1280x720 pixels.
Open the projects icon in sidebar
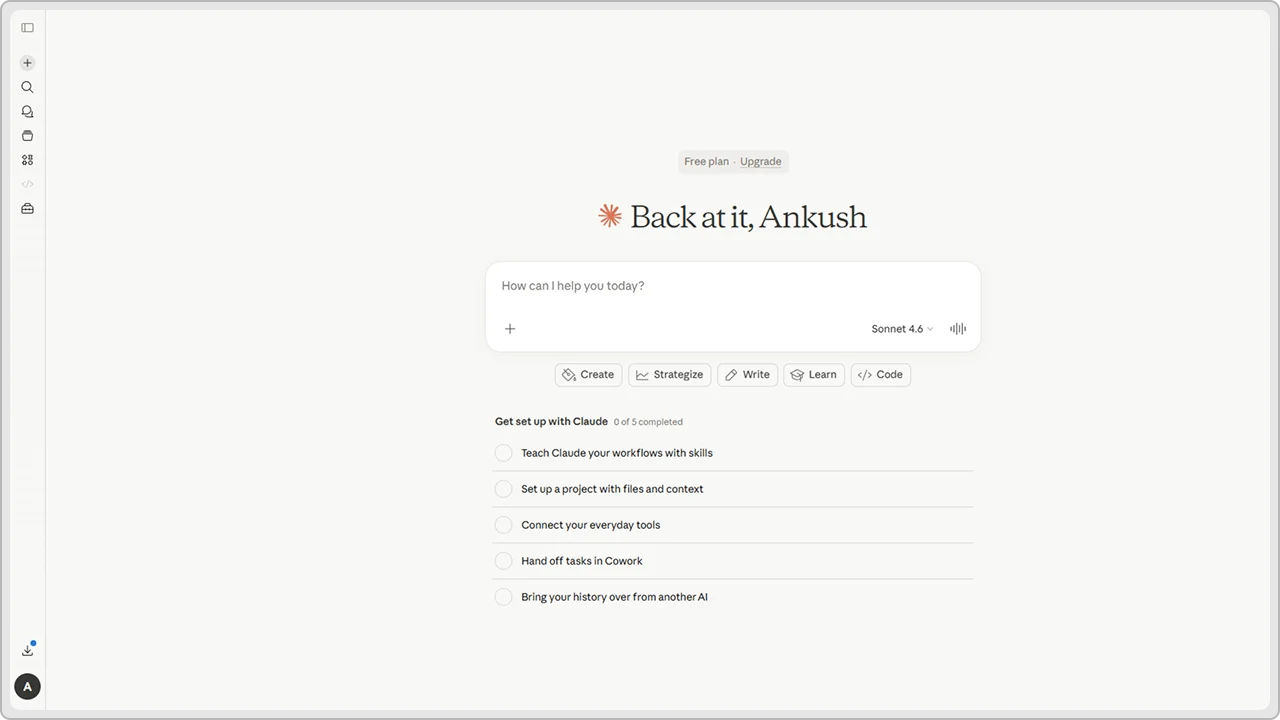[27, 136]
